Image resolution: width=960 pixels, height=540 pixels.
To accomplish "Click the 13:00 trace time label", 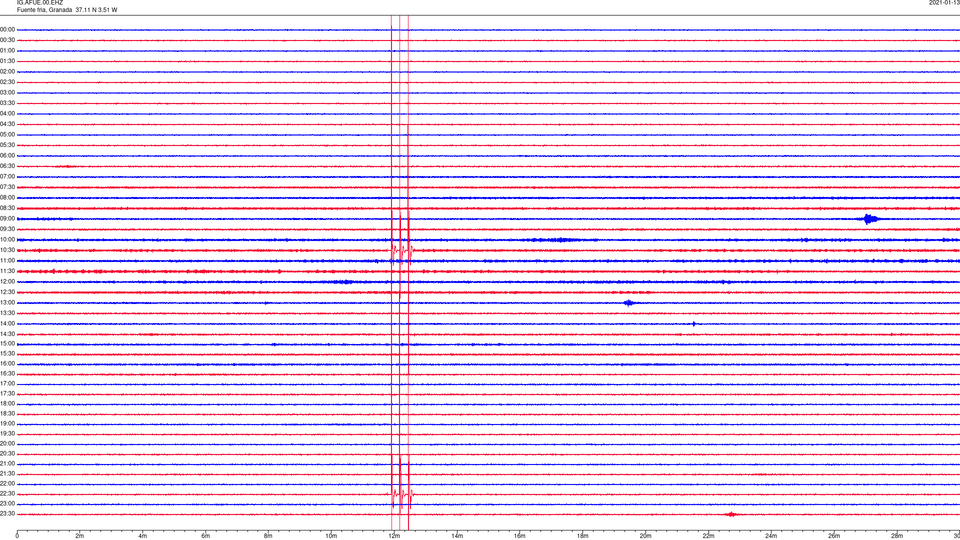I will [x=7, y=302].
